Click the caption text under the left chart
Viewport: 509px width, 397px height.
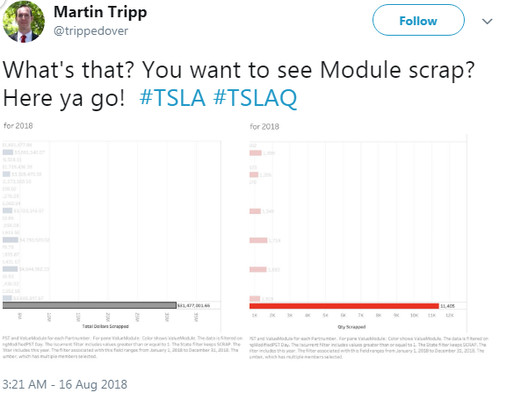pyautogui.click(x=122, y=347)
